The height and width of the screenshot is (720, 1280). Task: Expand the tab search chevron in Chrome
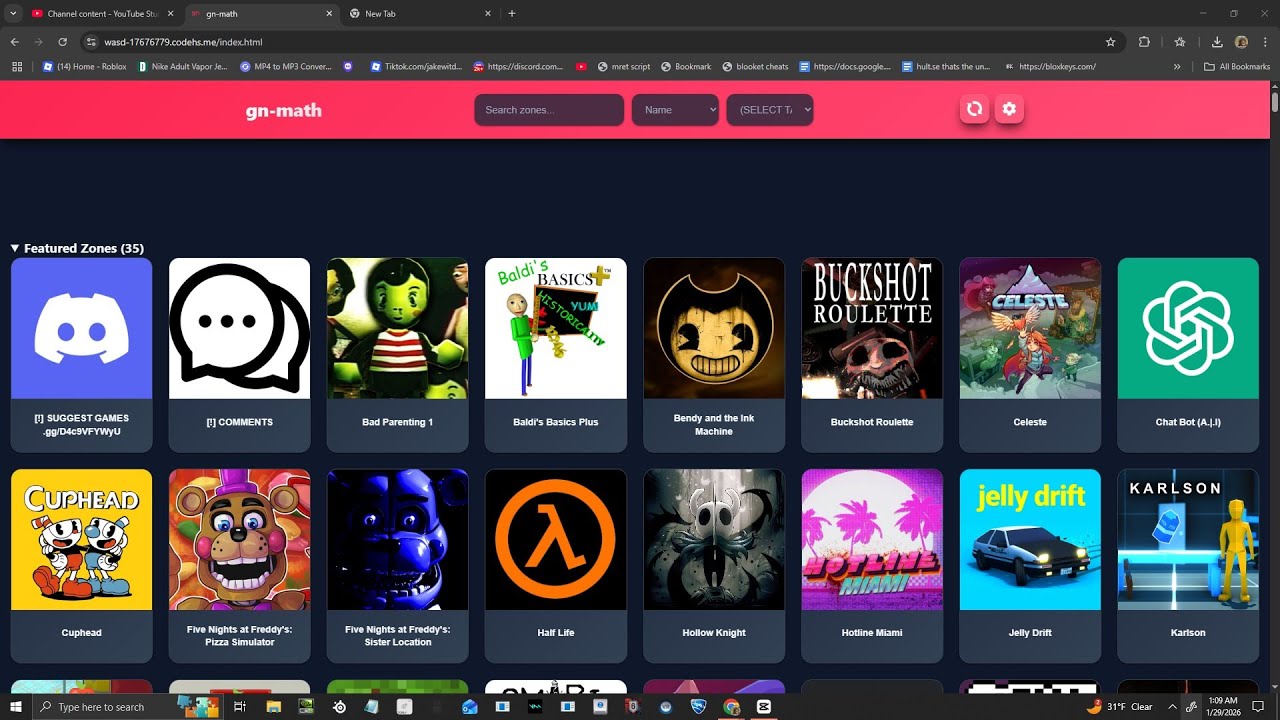coord(13,14)
